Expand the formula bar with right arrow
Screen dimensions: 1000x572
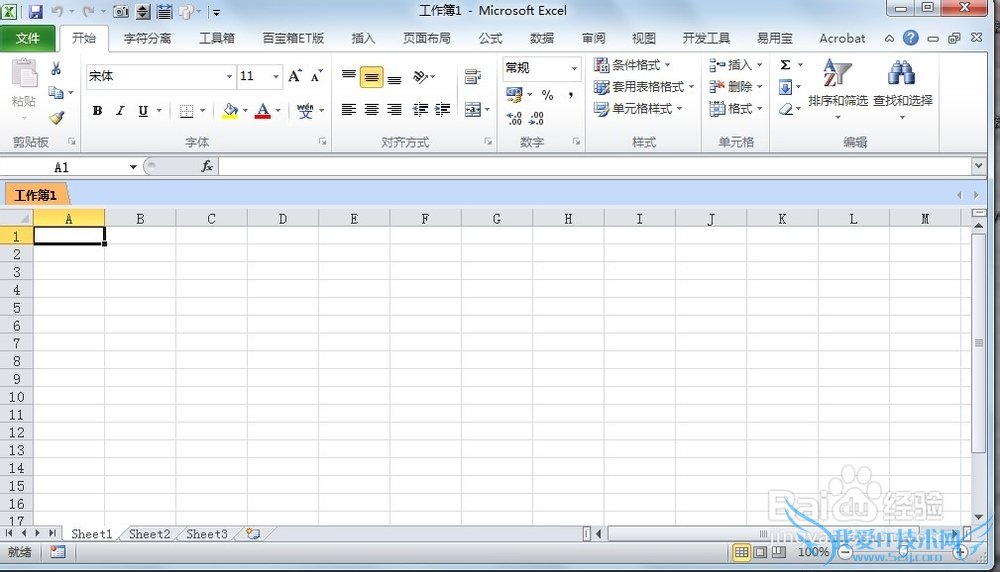pyautogui.click(x=978, y=166)
